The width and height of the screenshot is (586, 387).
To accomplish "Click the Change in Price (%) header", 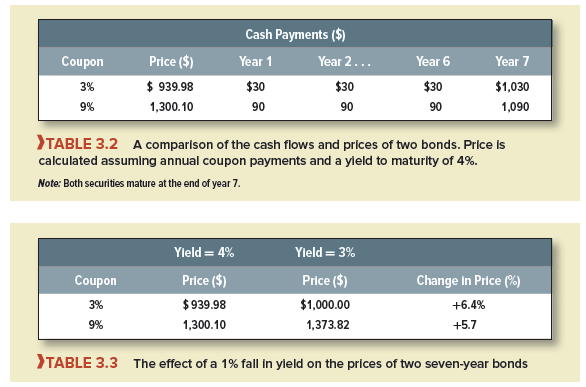I will [468, 281].
